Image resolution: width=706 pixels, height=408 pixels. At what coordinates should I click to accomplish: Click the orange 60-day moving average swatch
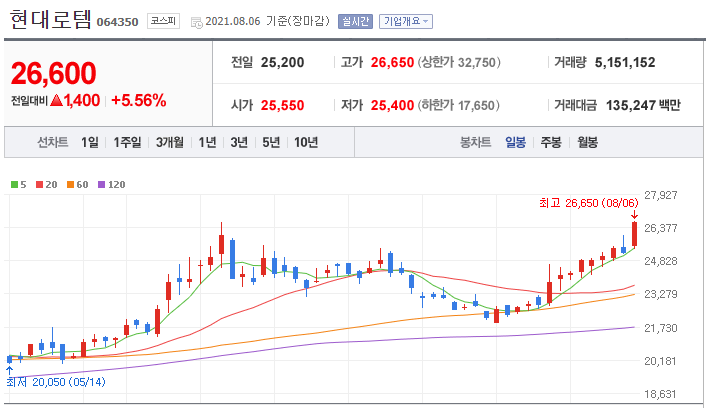(x=70, y=185)
